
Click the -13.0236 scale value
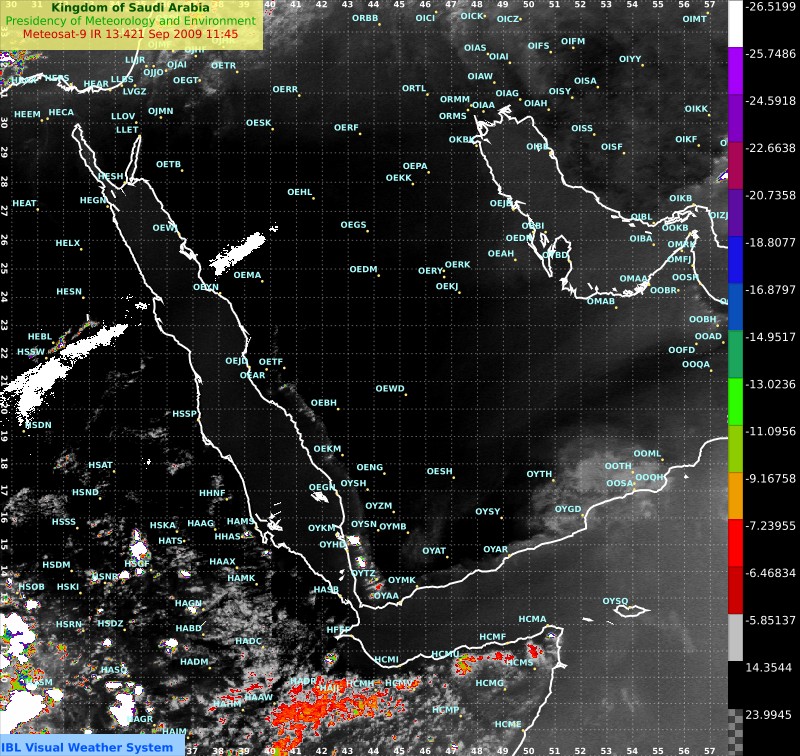[770, 384]
